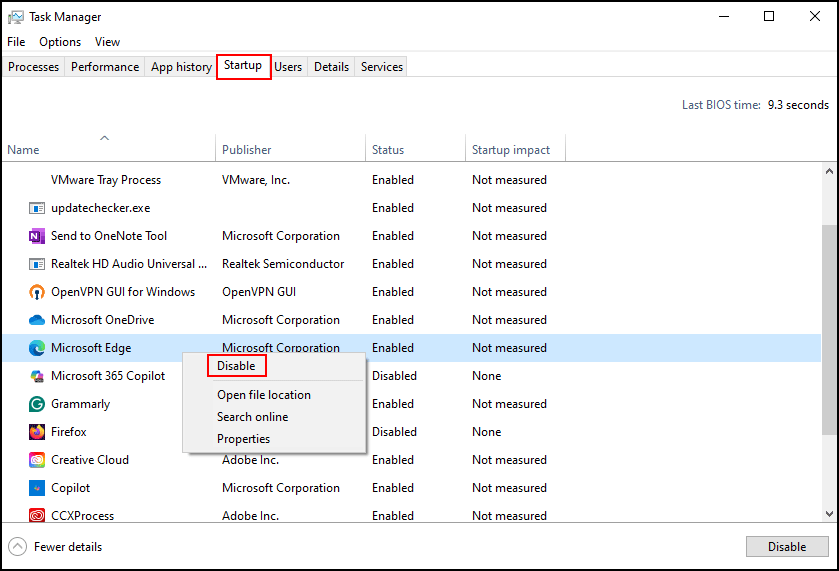This screenshot has height=571, width=839.
Task: Switch to the Users tab
Action: [288, 67]
